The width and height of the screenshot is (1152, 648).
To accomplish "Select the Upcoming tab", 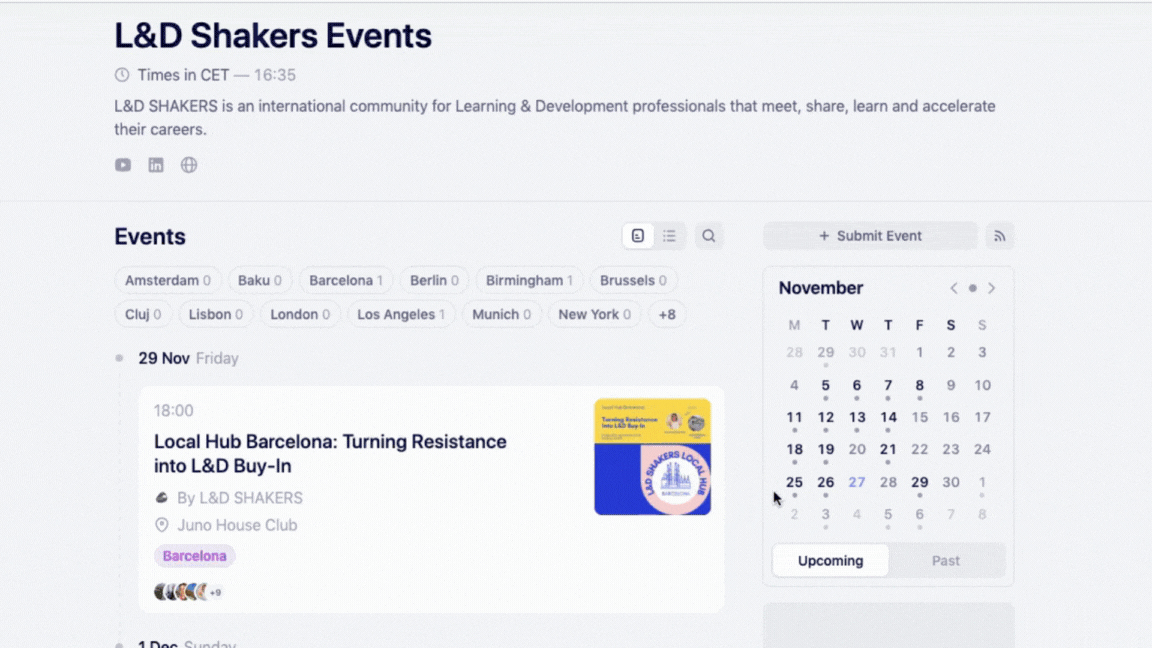I will pos(830,561).
